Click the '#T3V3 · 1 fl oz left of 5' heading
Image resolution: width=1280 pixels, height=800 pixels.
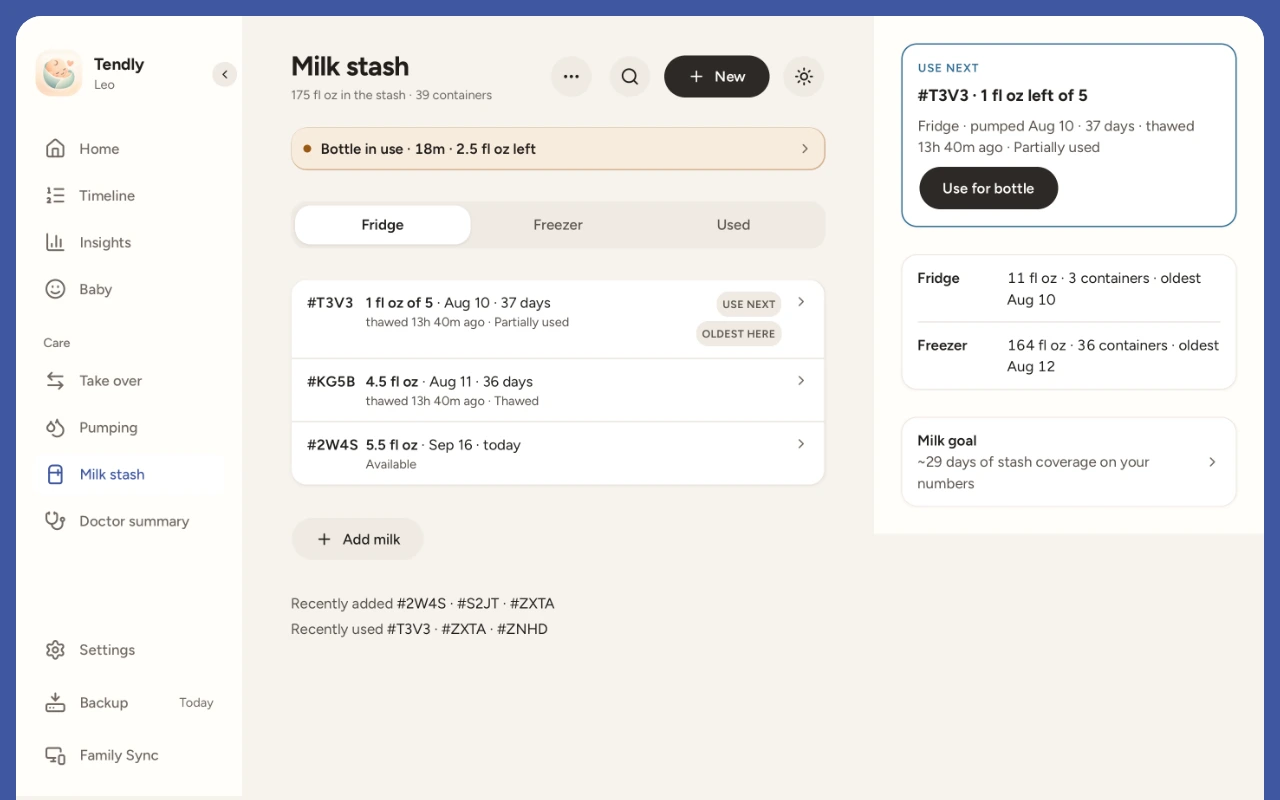1003,96
